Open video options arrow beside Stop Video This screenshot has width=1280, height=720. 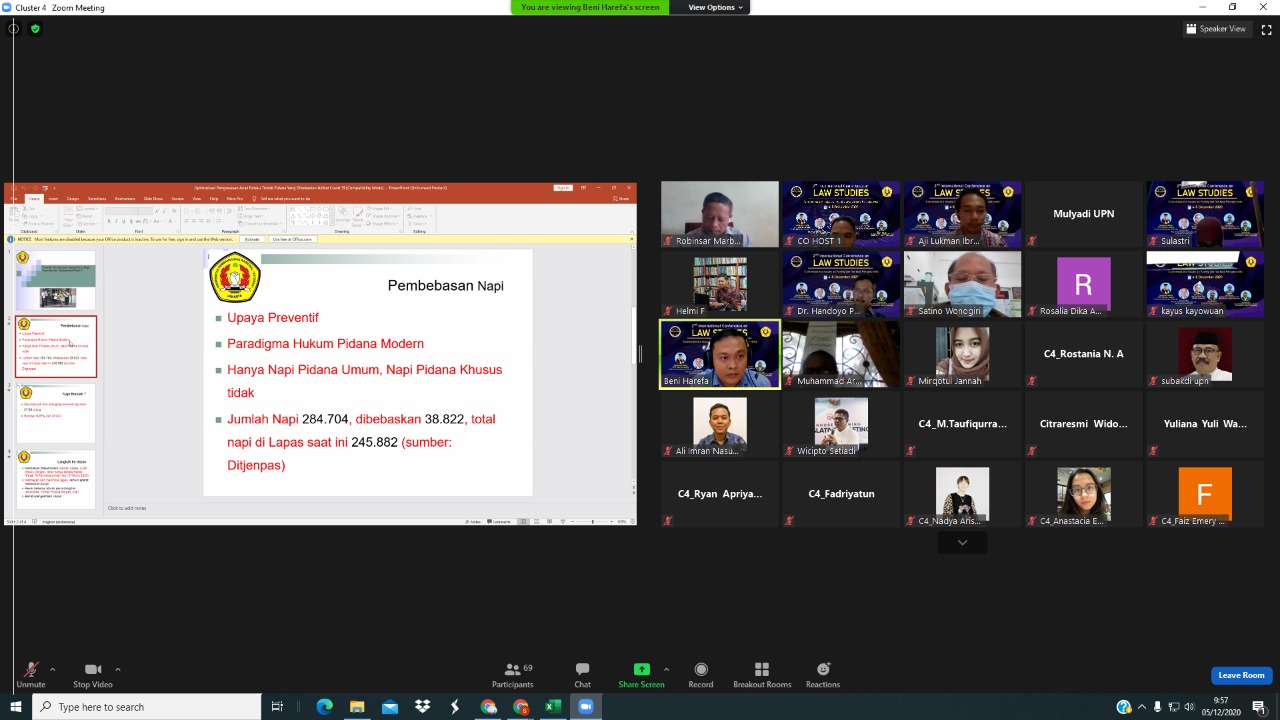[118, 669]
